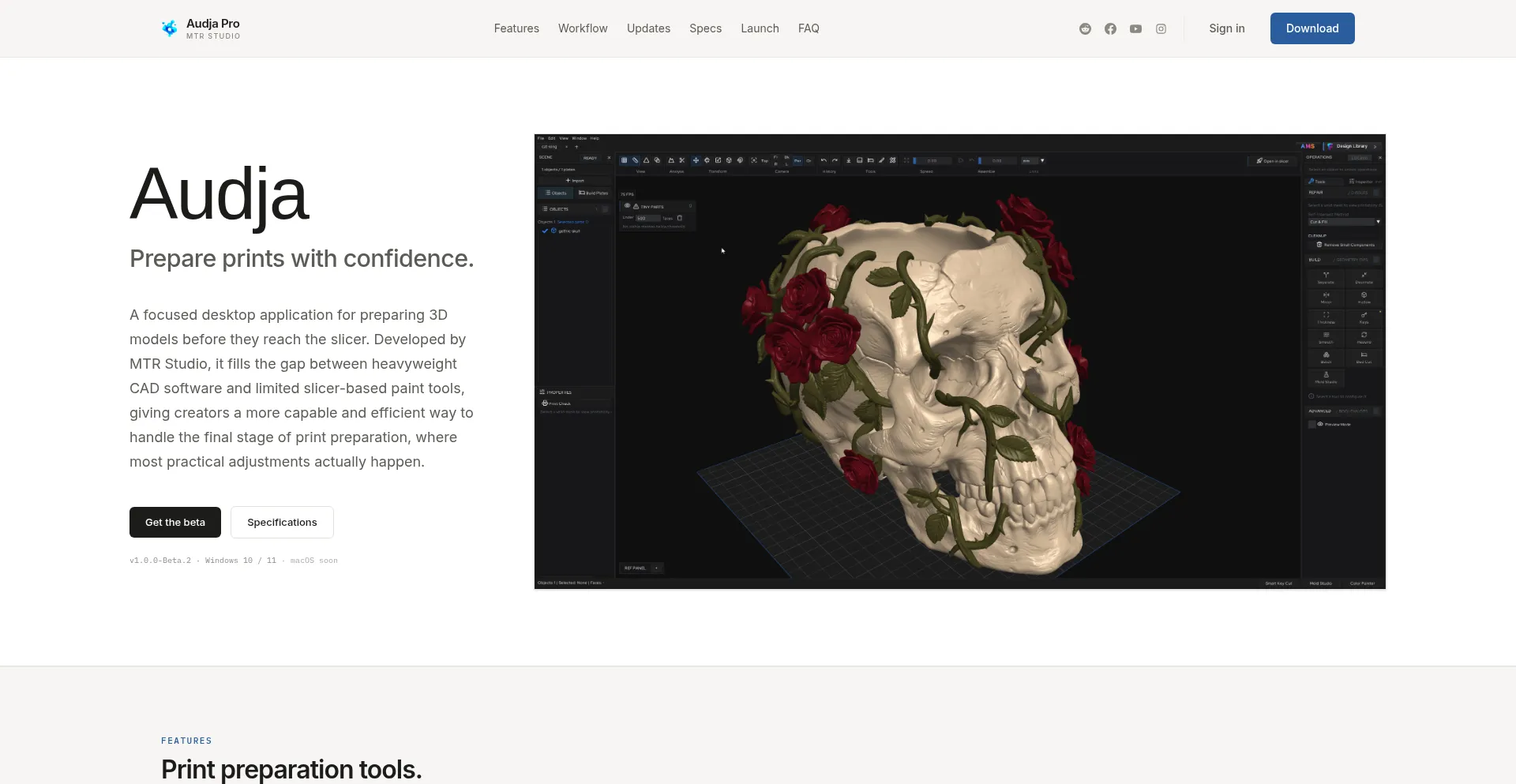Select the Separate operation icon
The height and width of the screenshot is (784, 1516).
[1326, 277]
